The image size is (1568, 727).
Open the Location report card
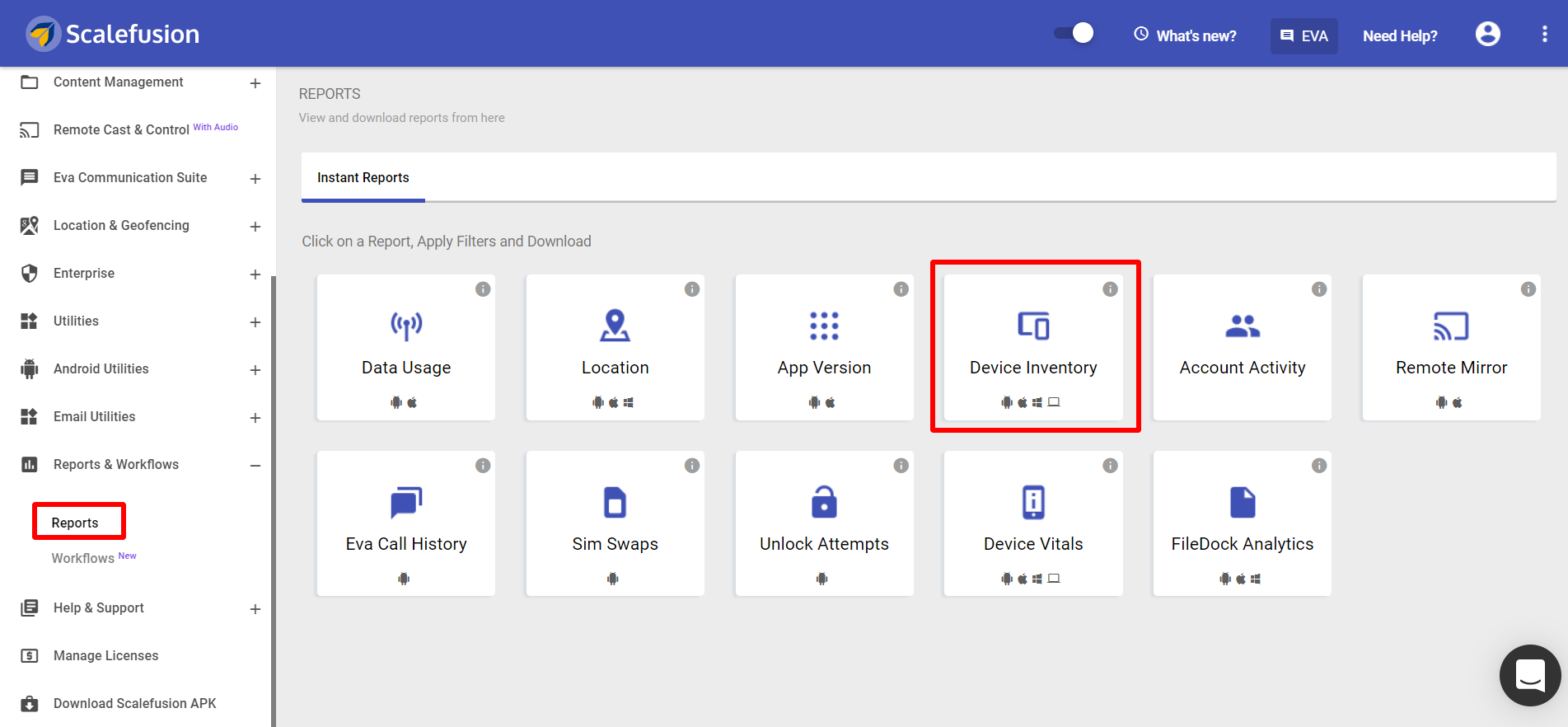(x=615, y=348)
